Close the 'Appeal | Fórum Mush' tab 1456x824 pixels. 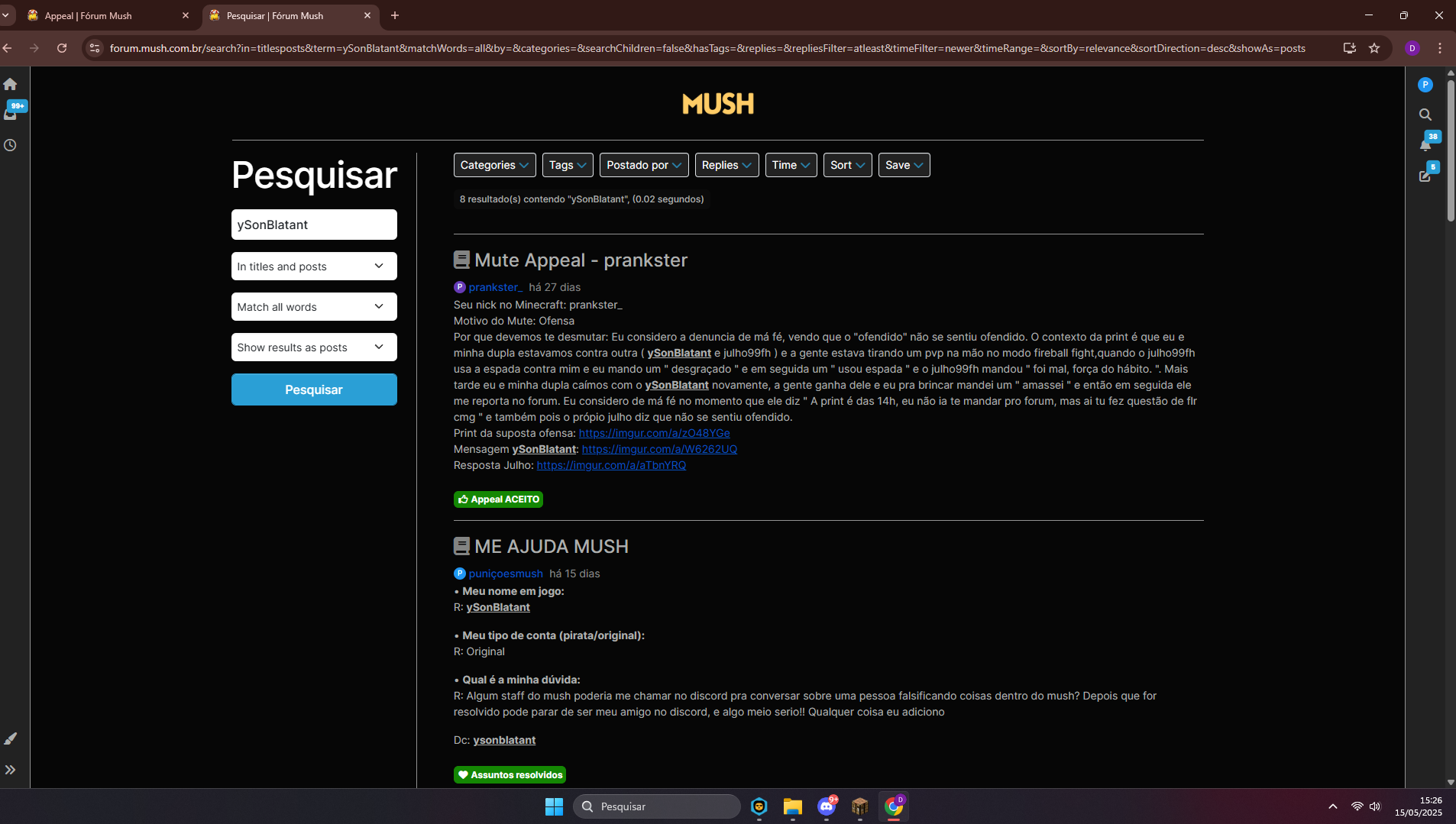pos(186,15)
